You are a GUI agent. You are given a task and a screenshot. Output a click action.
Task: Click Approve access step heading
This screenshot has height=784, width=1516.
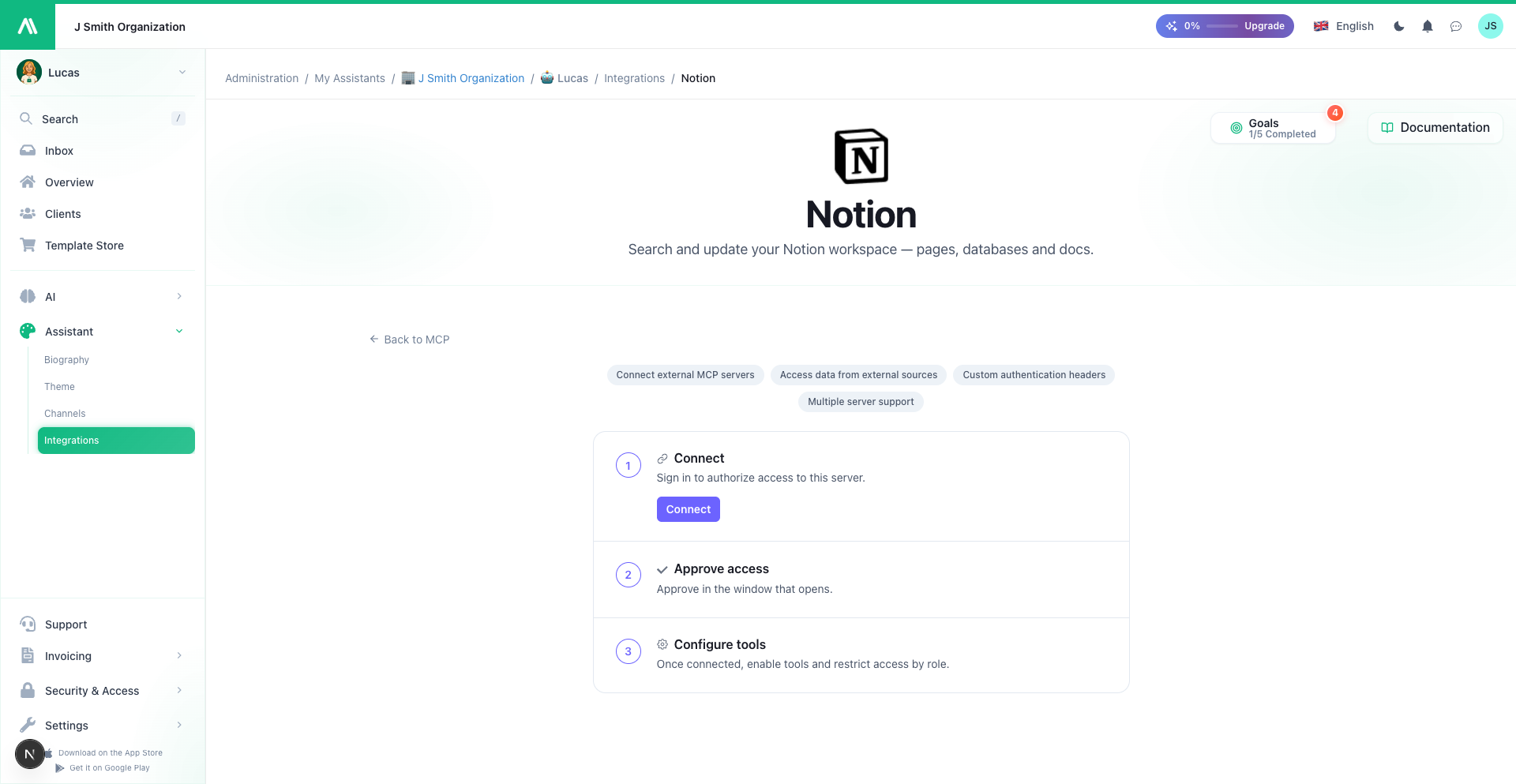point(722,568)
